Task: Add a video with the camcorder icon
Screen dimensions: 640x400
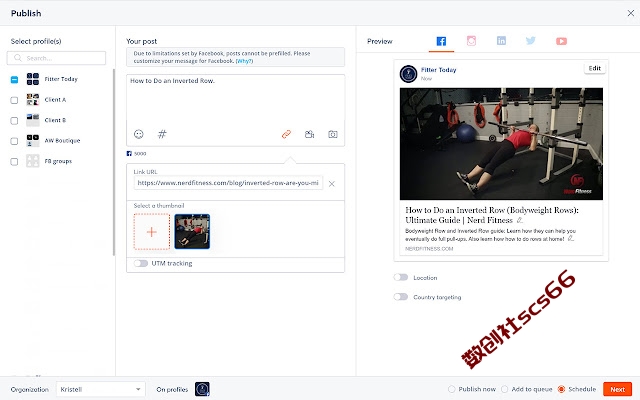Action: coord(309,134)
